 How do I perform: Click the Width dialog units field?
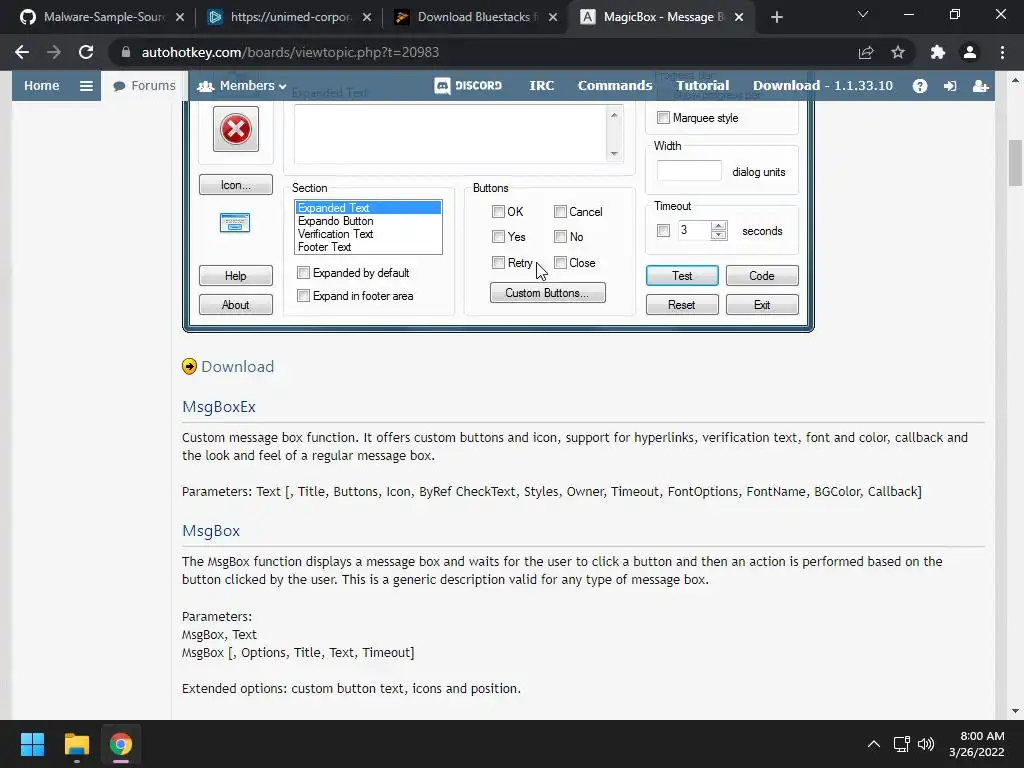[689, 170]
